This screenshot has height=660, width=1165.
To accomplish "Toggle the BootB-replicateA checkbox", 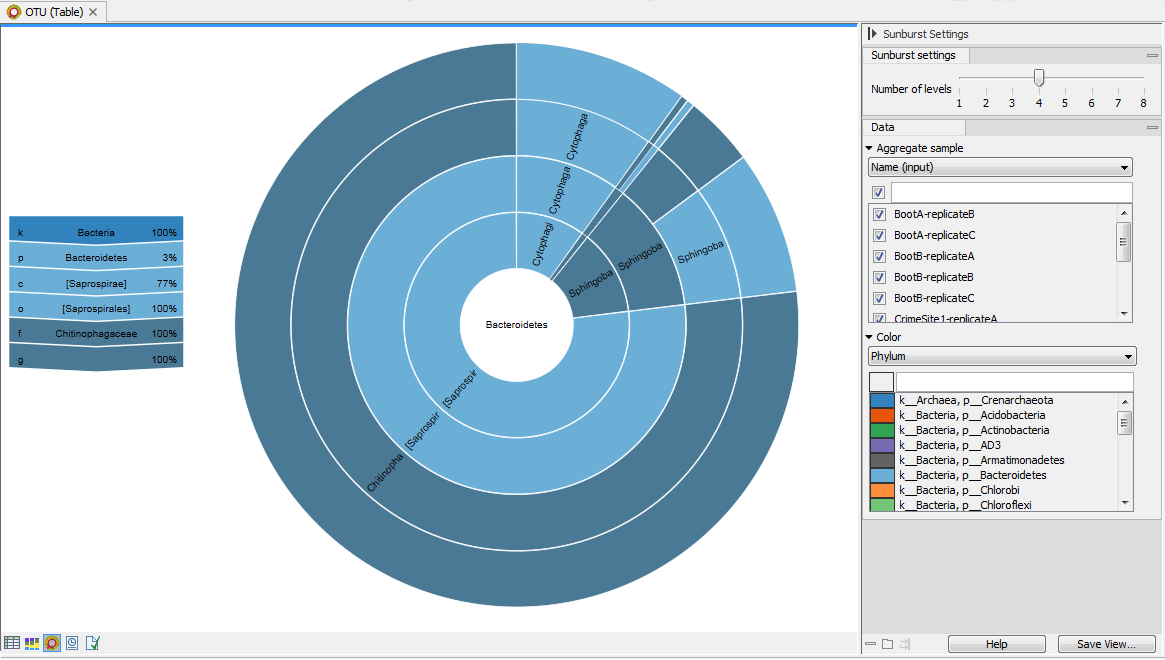I will (x=879, y=256).
